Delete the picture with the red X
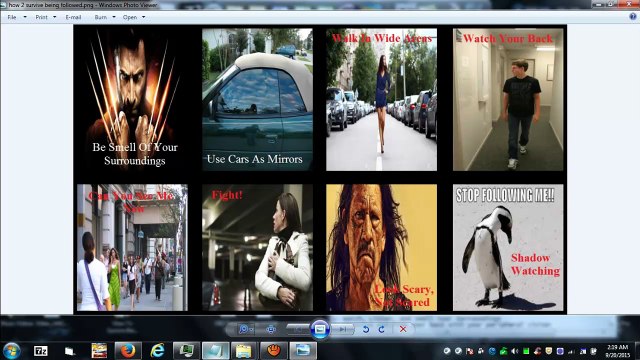Viewport: 640px width, 360px height. point(403,329)
